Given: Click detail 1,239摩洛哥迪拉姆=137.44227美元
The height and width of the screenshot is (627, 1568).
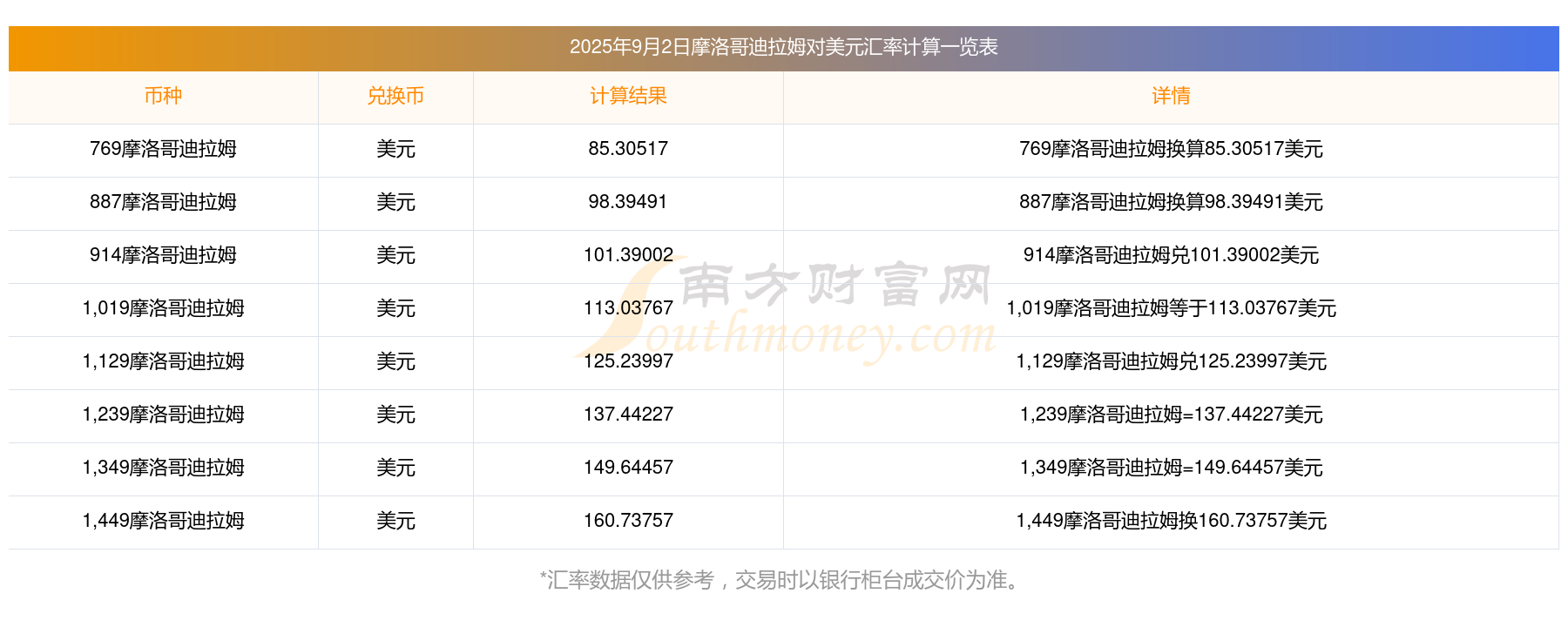Looking at the screenshot, I should tap(1171, 415).
